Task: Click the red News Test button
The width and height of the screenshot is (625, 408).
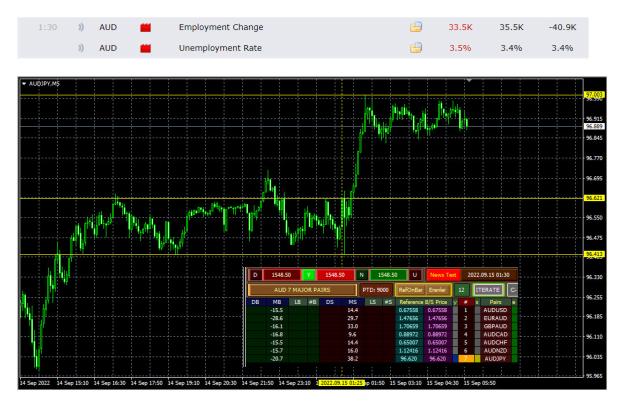Action: [x=443, y=275]
